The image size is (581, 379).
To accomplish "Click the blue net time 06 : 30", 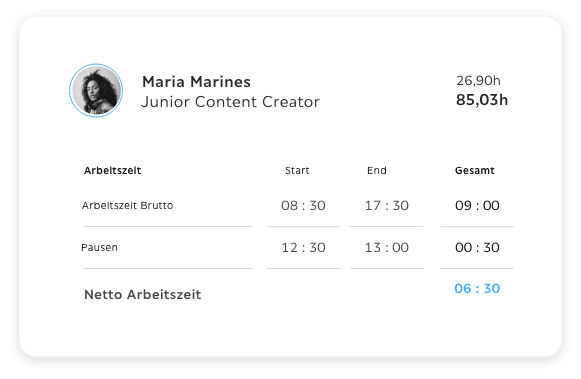I will click(x=477, y=289).
